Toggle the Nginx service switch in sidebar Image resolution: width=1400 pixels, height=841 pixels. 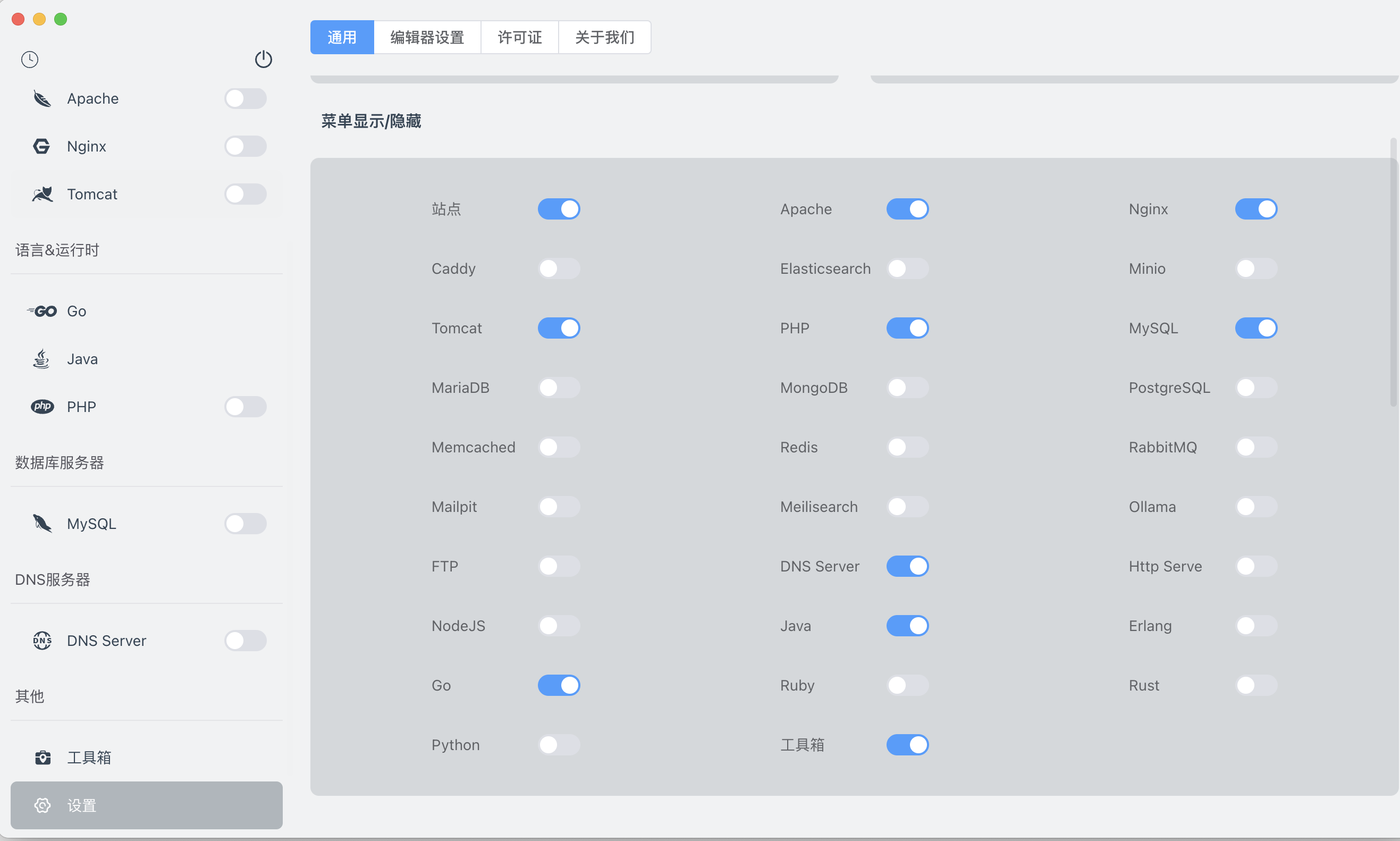(246, 146)
